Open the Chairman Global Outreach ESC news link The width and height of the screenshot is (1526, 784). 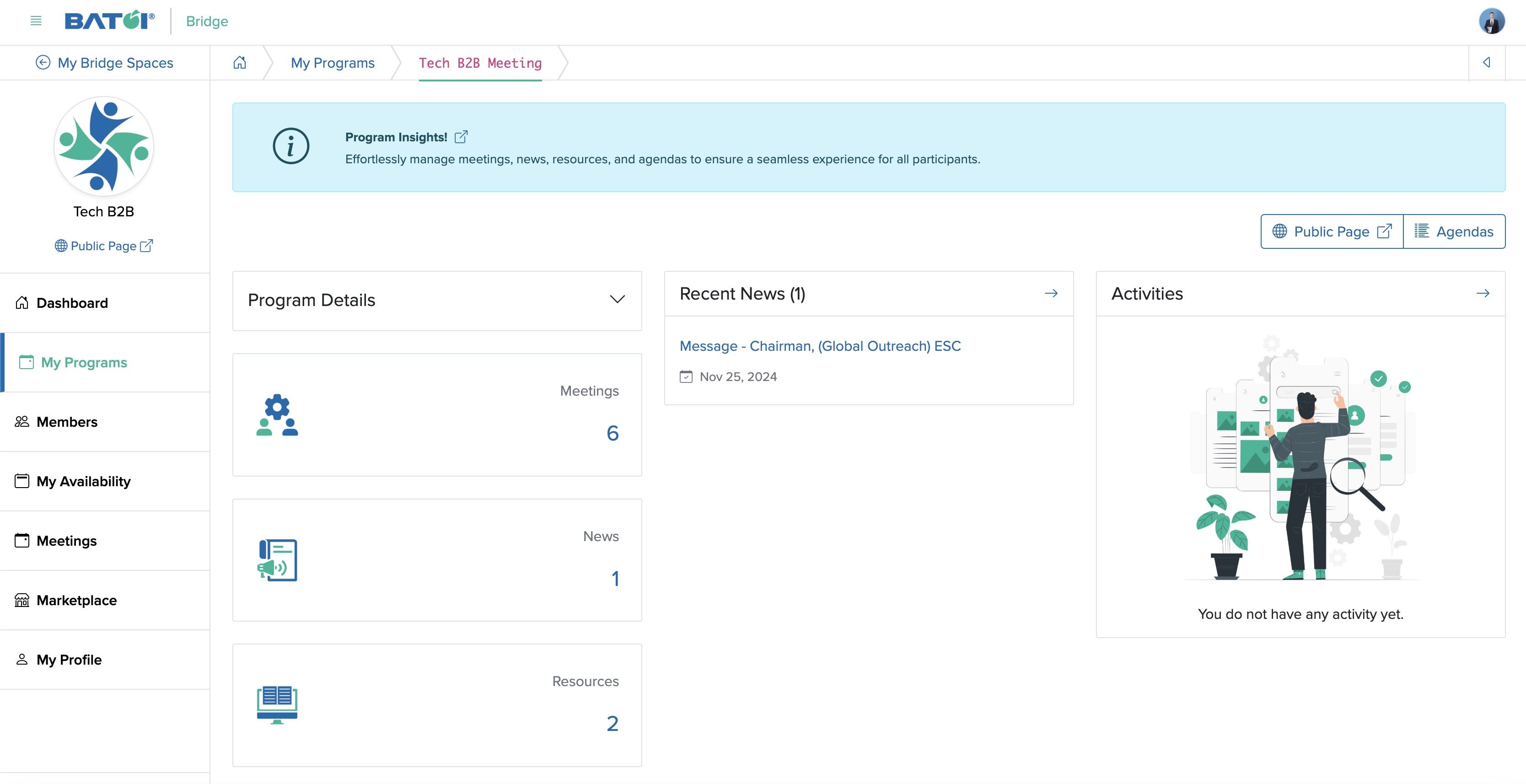(x=821, y=346)
